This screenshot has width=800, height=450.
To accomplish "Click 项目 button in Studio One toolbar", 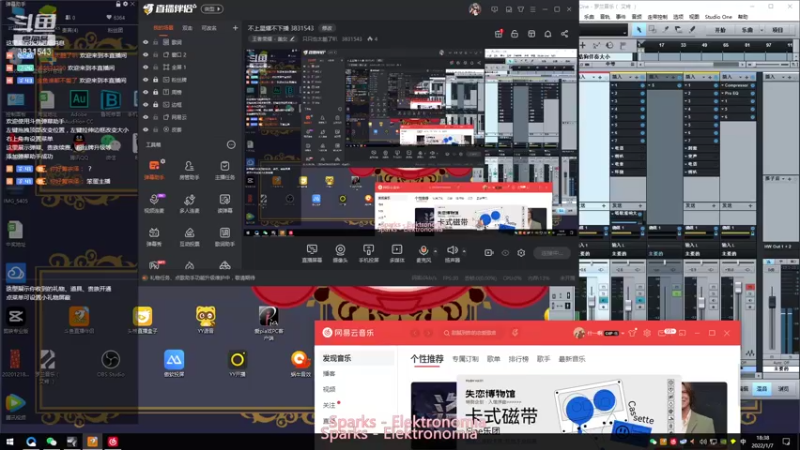I will [x=778, y=30].
